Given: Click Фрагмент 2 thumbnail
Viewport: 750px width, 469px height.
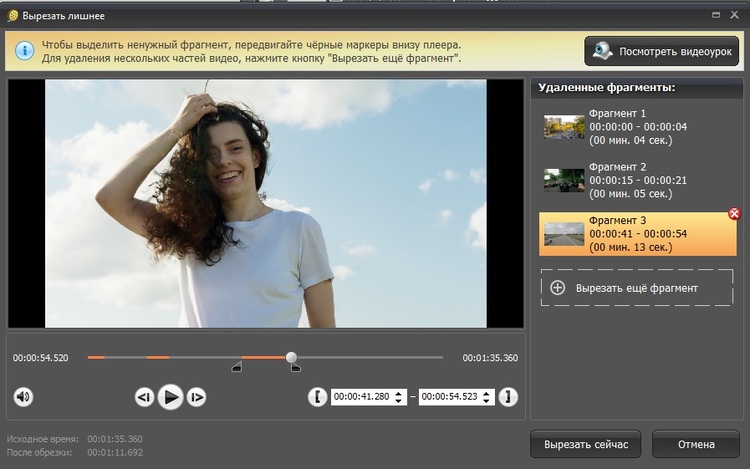Looking at the screenshot, I should (x=564, y=180).
